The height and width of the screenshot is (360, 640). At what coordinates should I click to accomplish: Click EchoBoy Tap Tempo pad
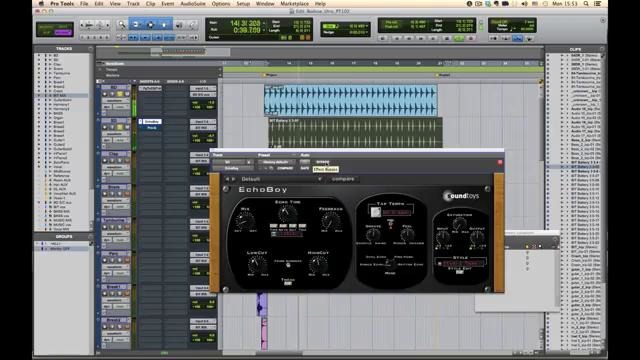[376, 212]
